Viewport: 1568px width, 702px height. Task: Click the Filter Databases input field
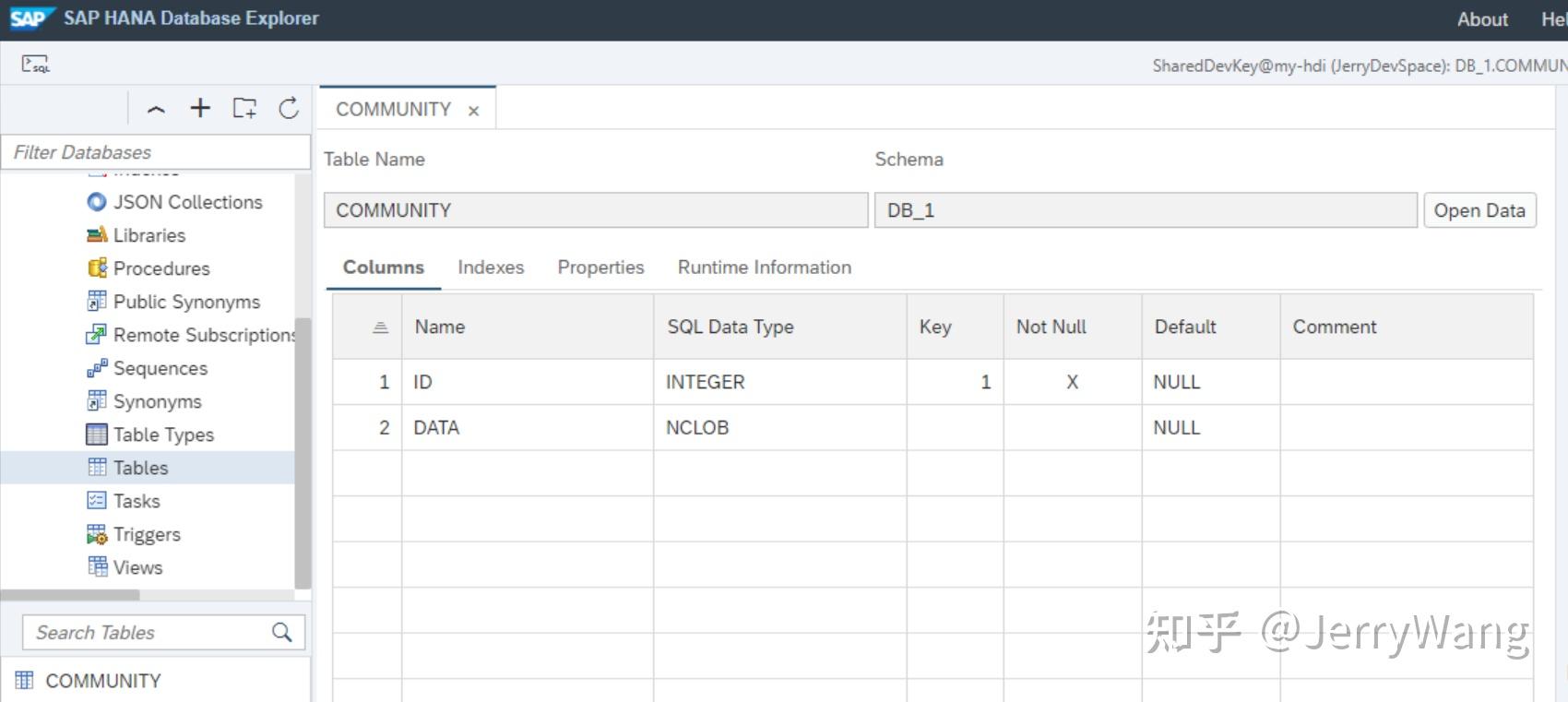point(156,152)
